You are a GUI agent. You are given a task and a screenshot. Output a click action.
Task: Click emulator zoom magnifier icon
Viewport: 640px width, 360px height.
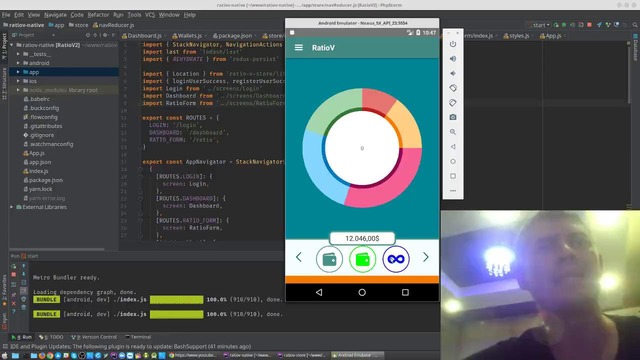point(453,132)
